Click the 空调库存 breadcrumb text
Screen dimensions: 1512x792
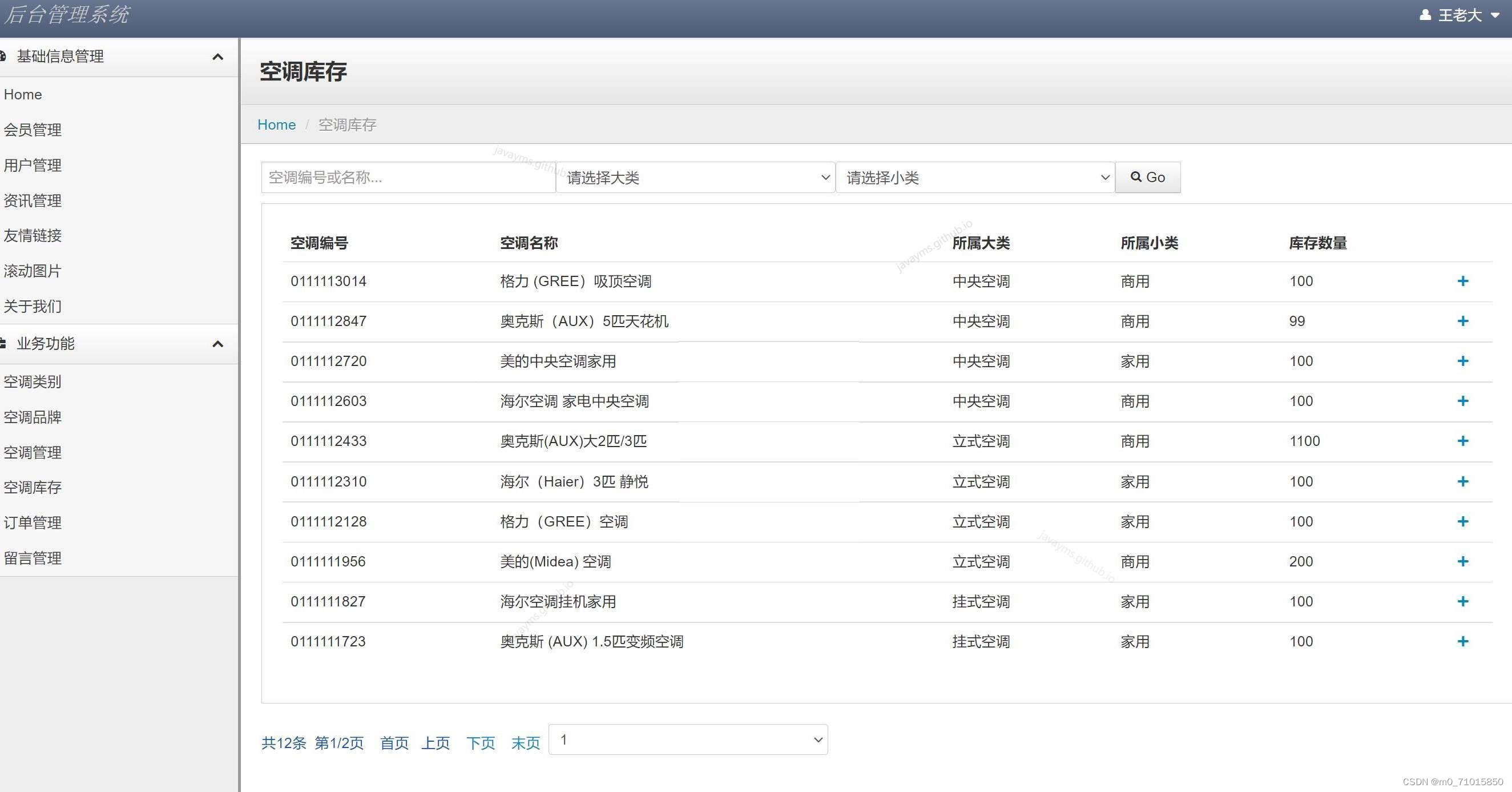coord(348,124)
